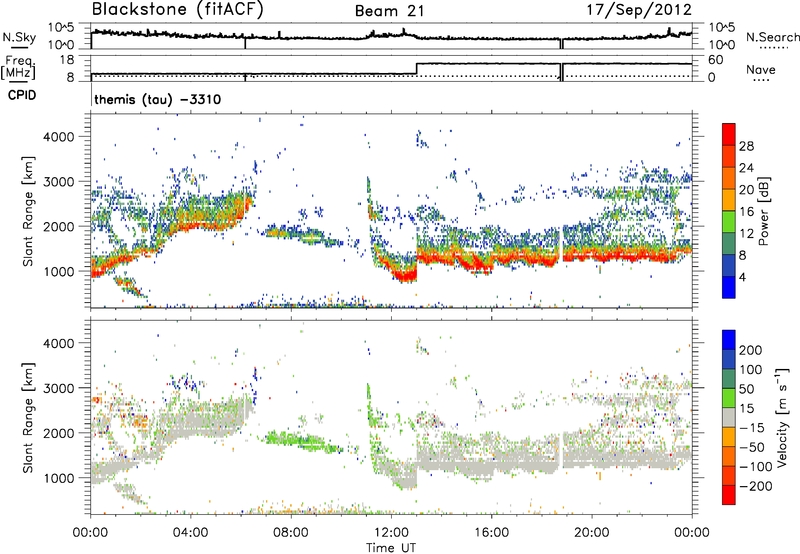This screenshot has width=800, height=554.
Task: Click the 'CPID' row label
Action: coord(22,95)
